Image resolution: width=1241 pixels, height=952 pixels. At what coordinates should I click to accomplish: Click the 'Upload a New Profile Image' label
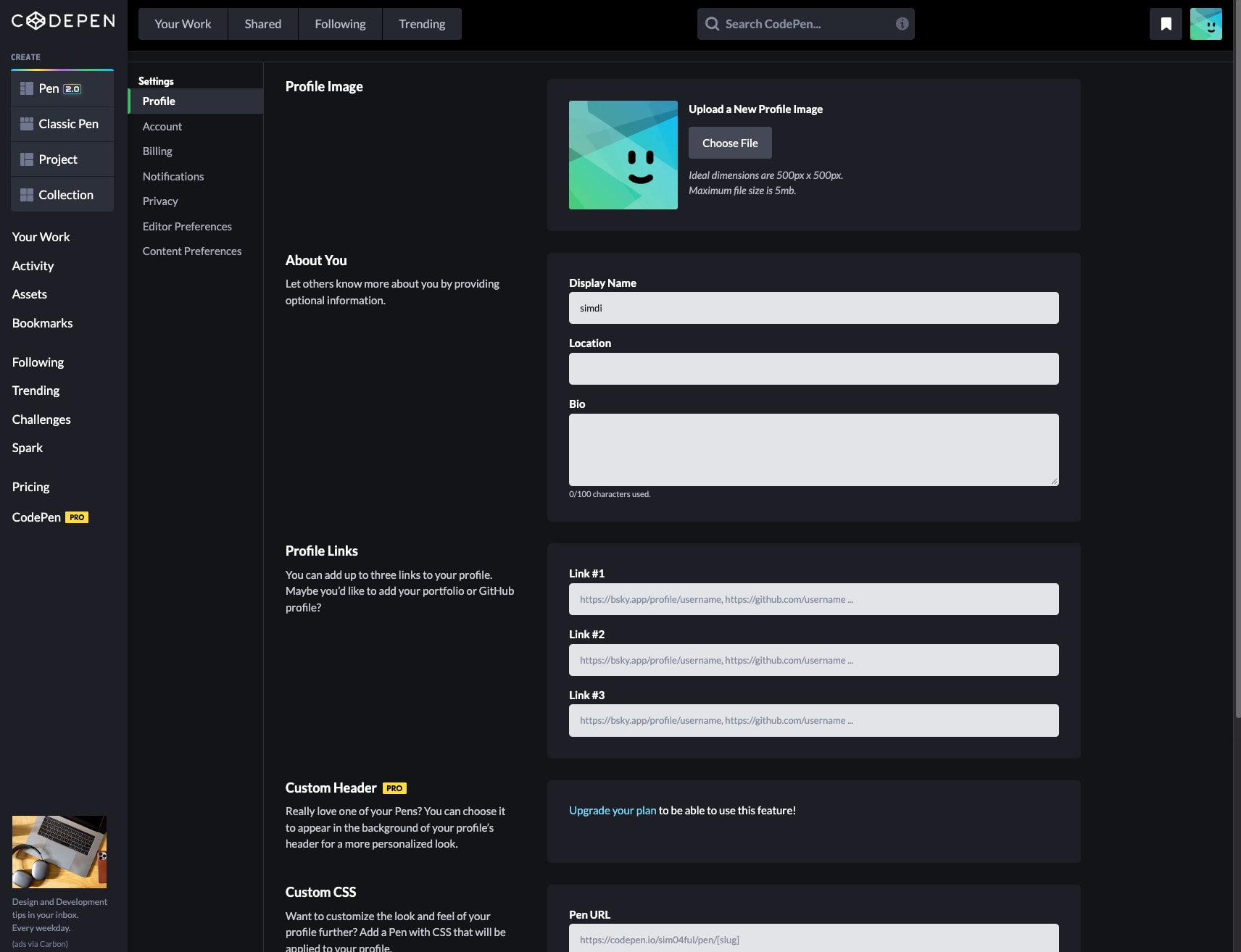pyautogui.click(x=755, y=109)
